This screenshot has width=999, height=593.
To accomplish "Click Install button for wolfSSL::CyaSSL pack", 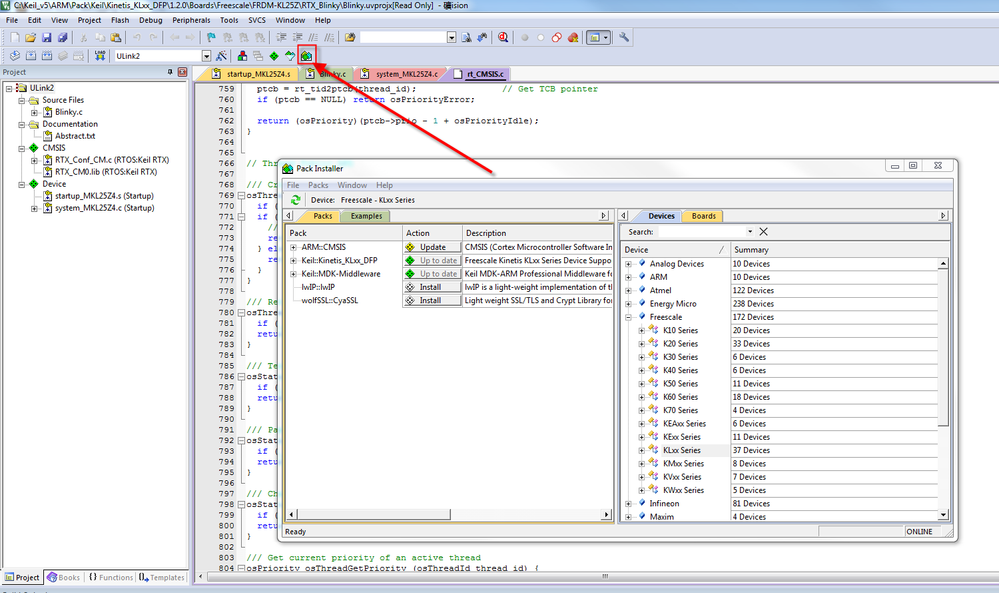I will point(432,301).
